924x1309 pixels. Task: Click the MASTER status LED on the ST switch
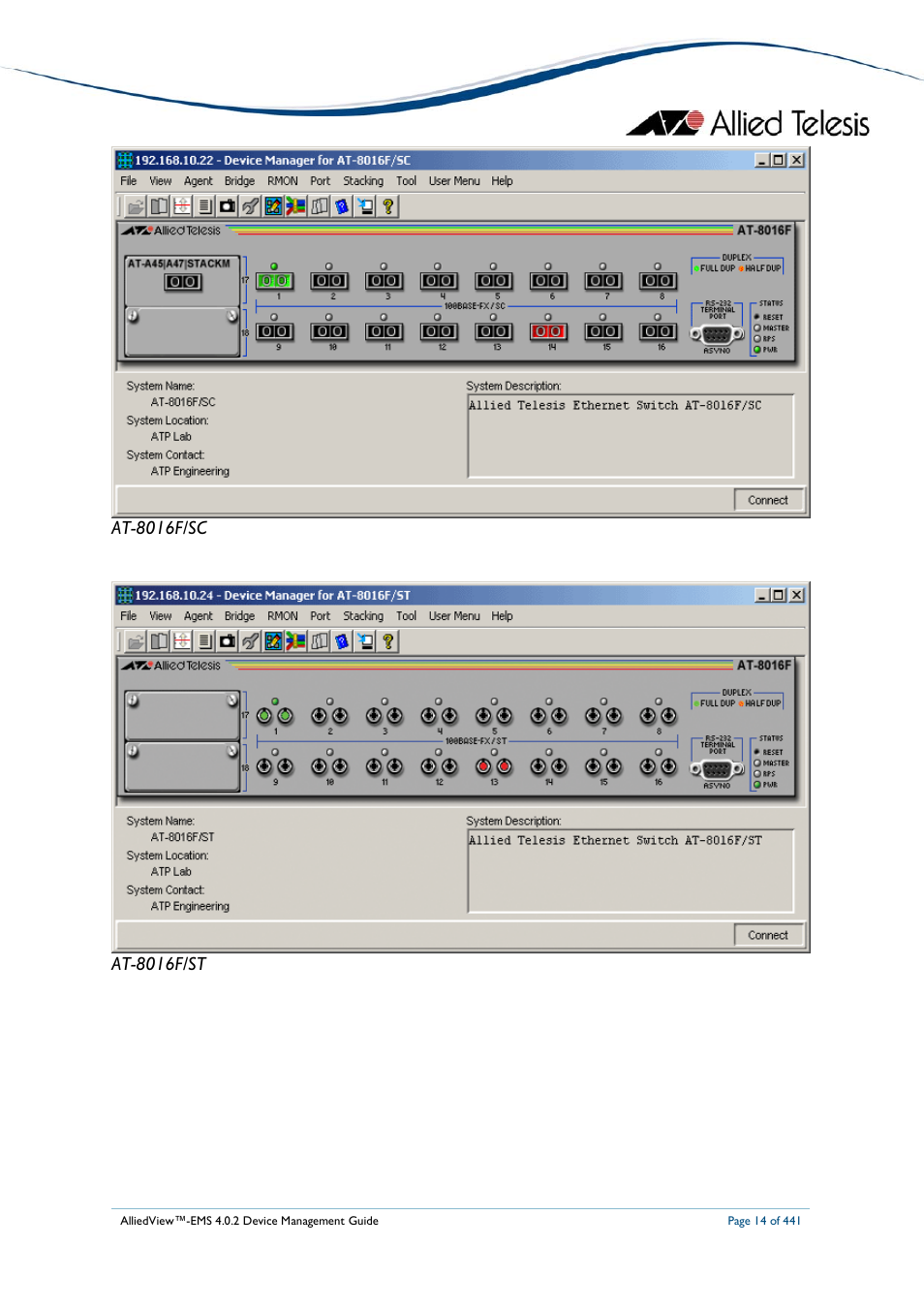pyautogui.click(x=757, y=764)
